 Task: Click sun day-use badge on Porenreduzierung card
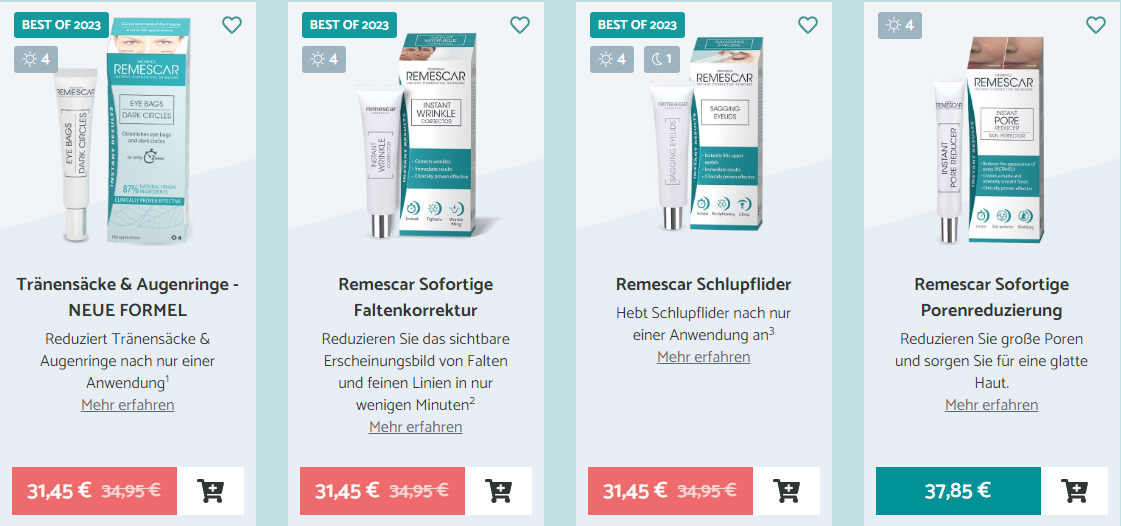pos(899,25)
